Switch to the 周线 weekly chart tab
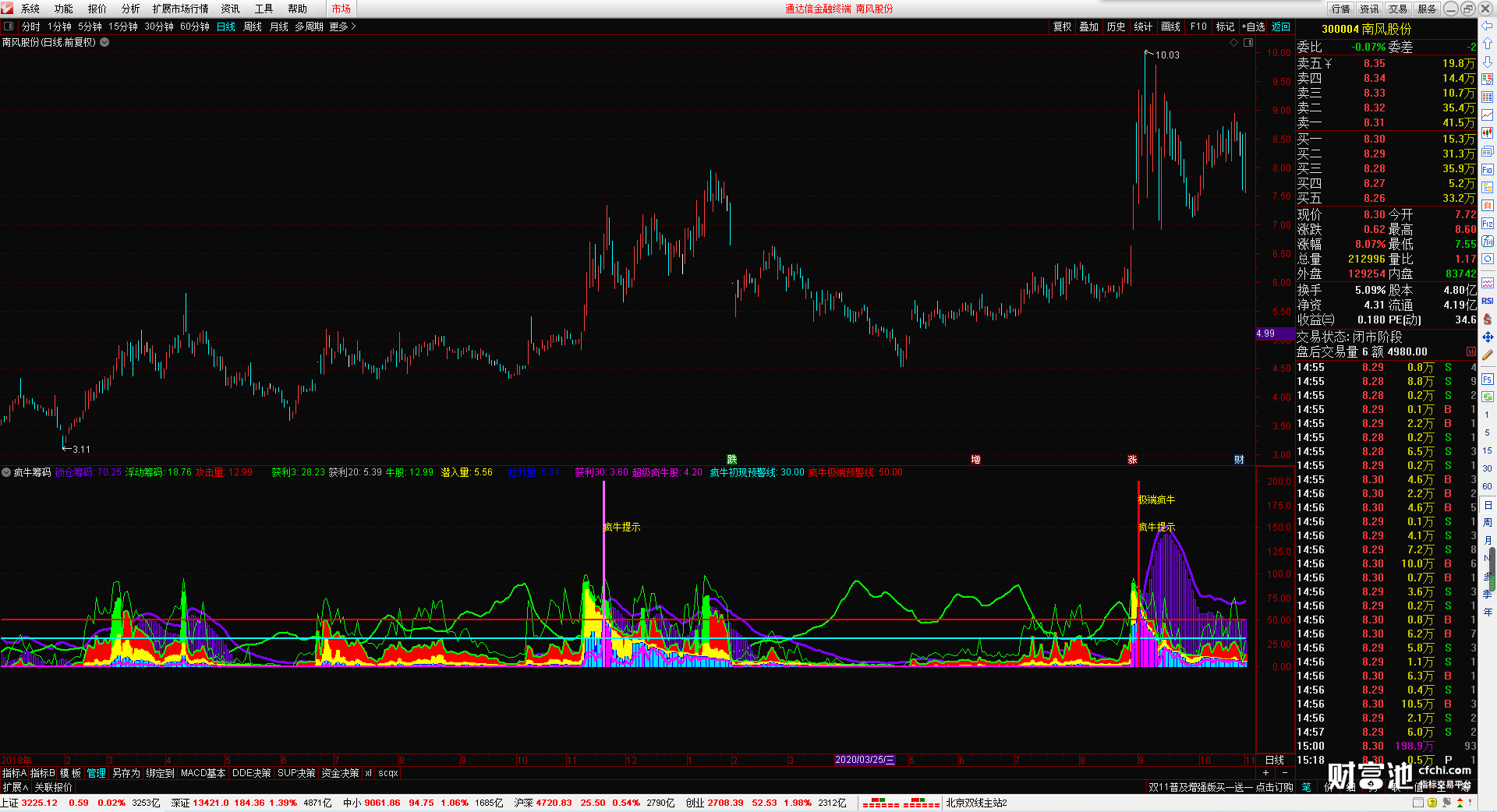 [x=253, y=26]
